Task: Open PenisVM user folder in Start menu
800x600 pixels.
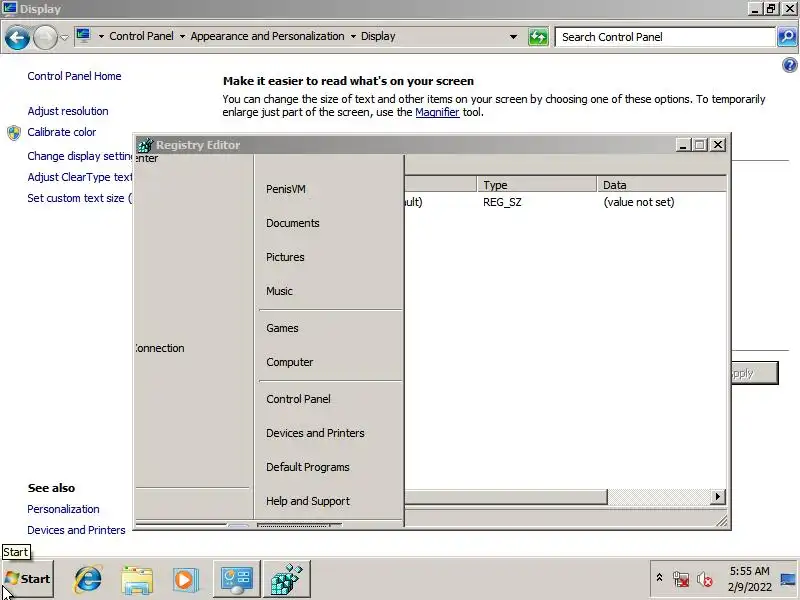Action: pyautogui.click(x=286, y=189)
